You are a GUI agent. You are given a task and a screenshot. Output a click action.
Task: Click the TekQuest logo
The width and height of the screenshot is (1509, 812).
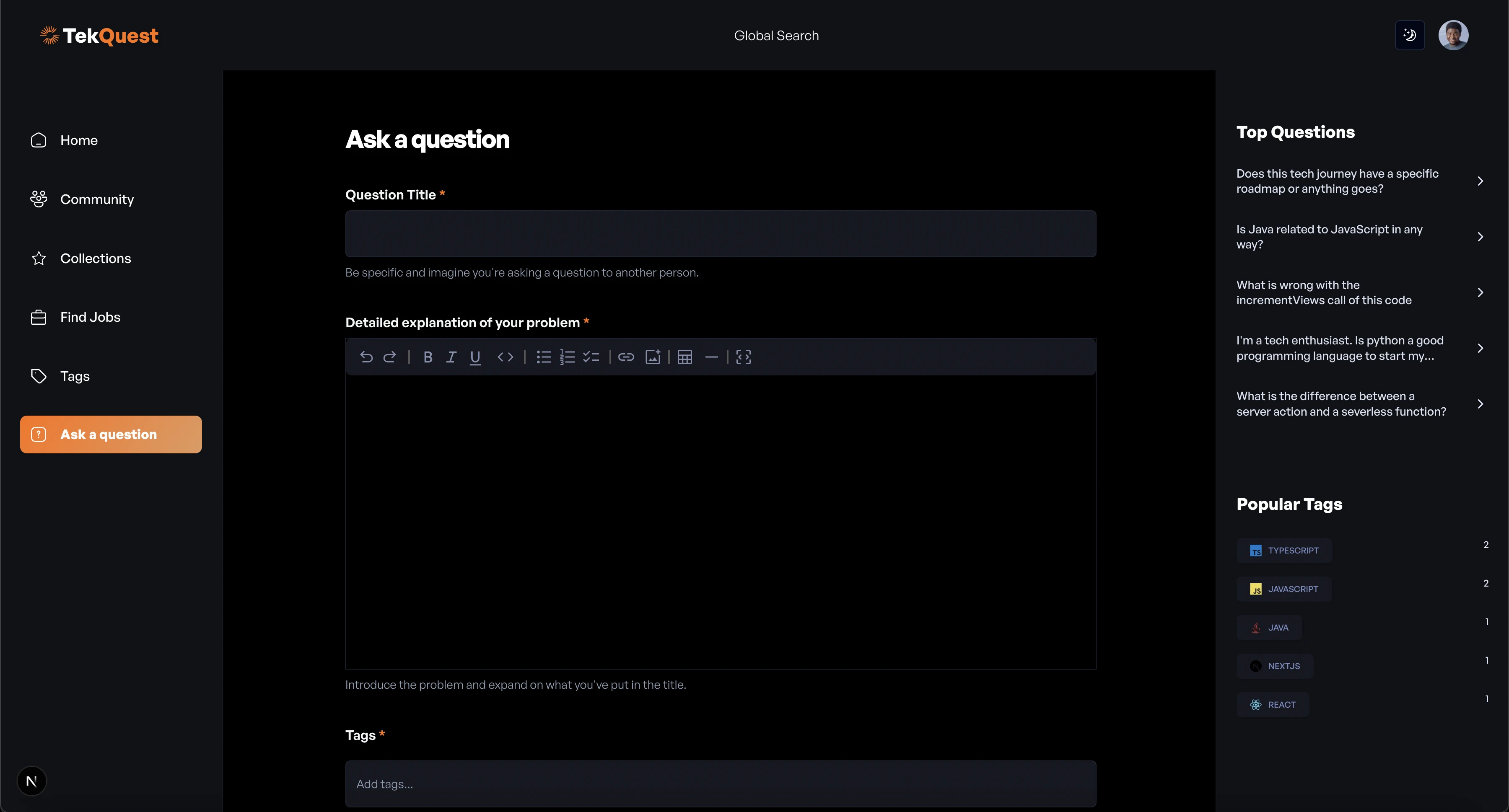click(x=99, y=36)
